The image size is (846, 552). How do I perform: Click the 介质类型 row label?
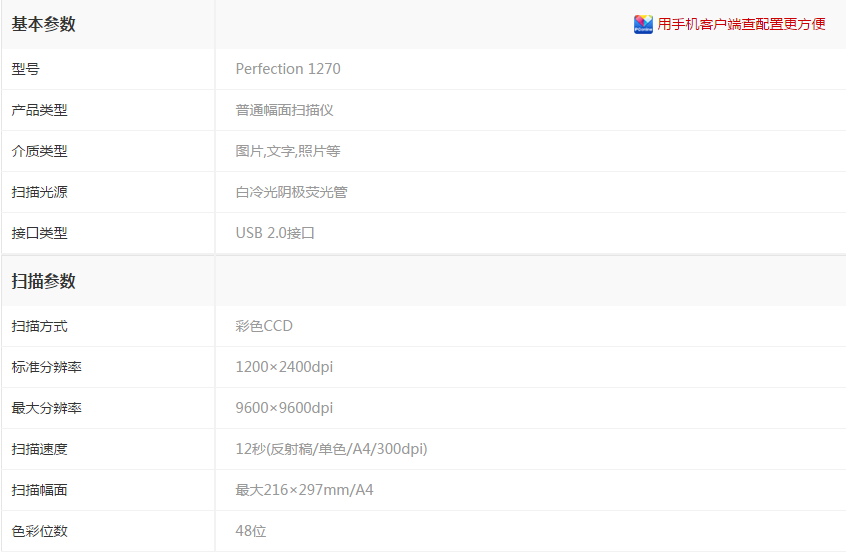tap(39, 151)
